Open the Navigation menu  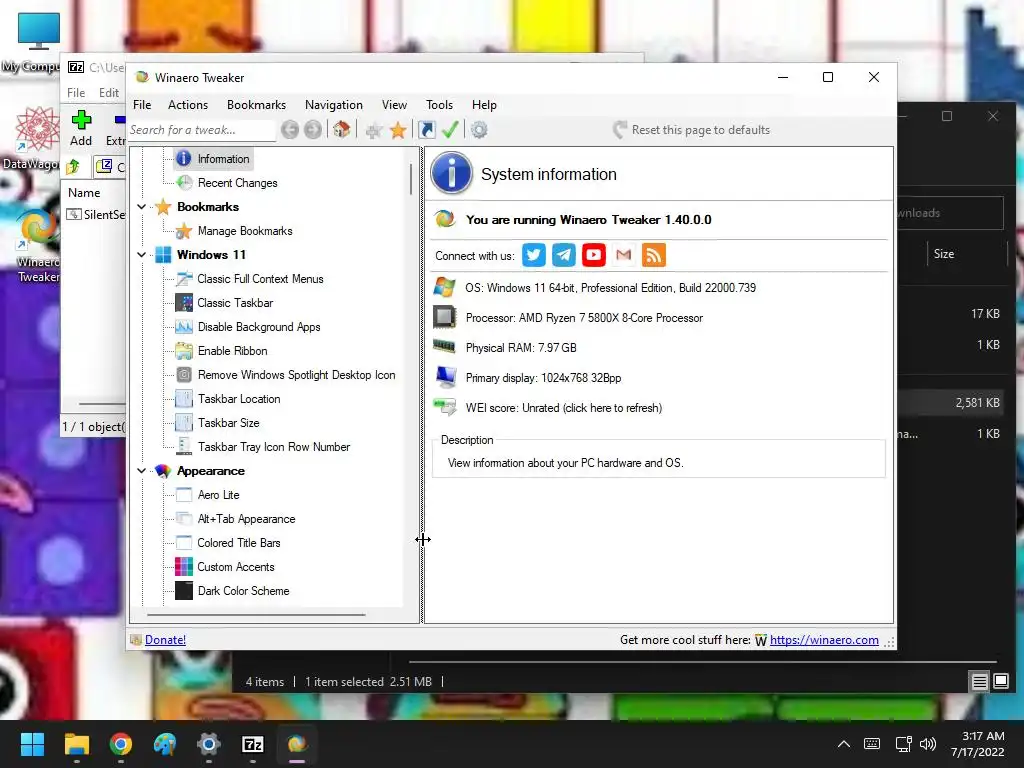tap(334, 104)
